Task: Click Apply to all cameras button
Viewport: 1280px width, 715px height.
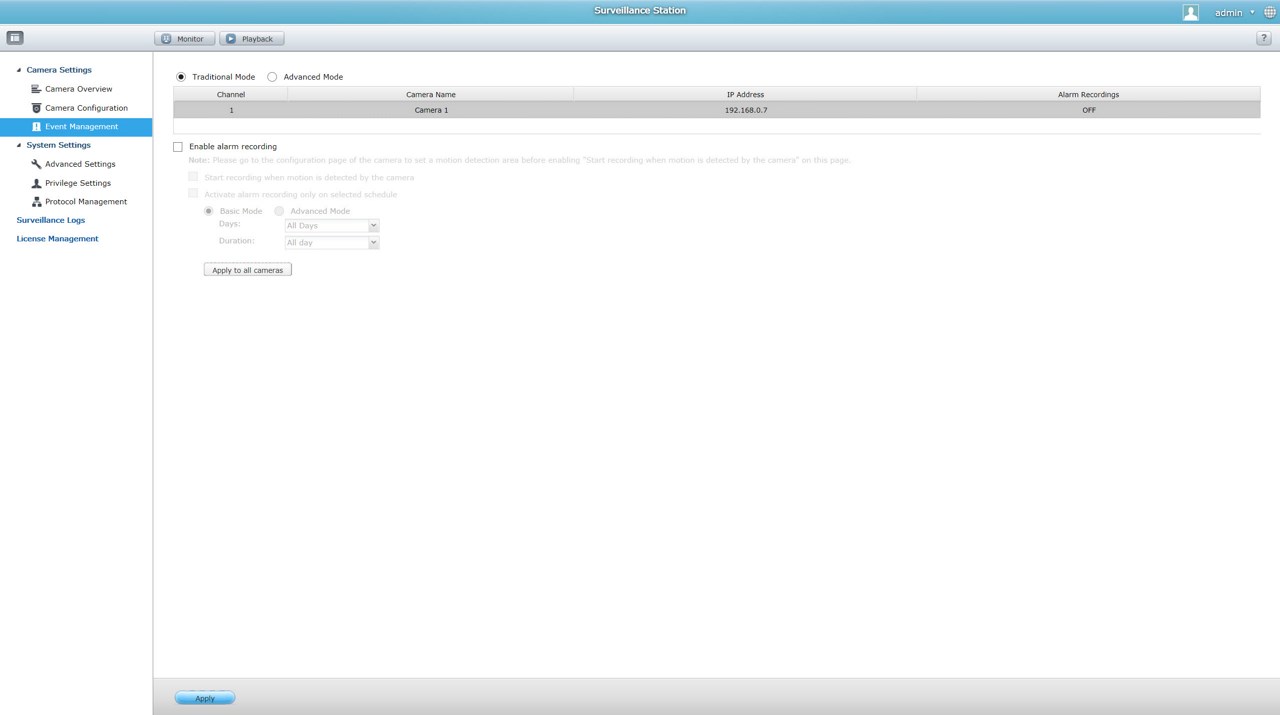Action: click(x=248, y=270)
